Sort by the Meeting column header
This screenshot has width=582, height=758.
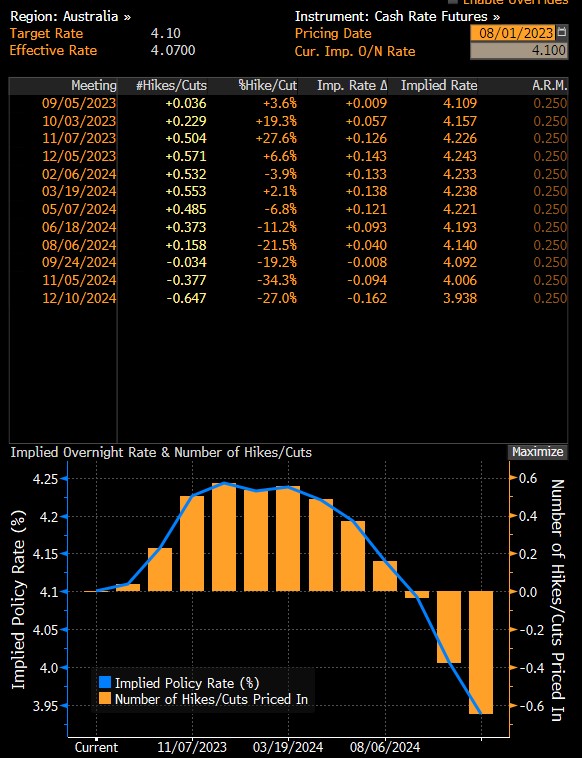pyautogui.click(x=94, y=86)
